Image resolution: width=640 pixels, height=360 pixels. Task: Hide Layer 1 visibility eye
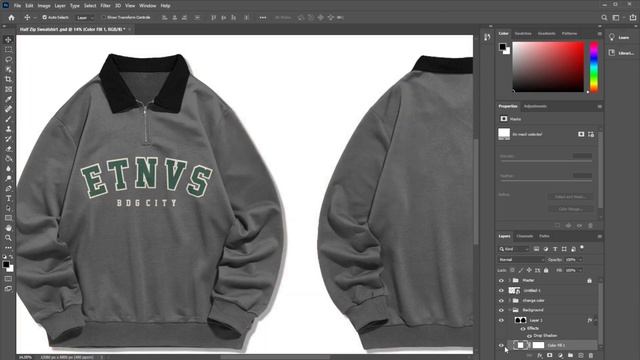coord(501,320)
